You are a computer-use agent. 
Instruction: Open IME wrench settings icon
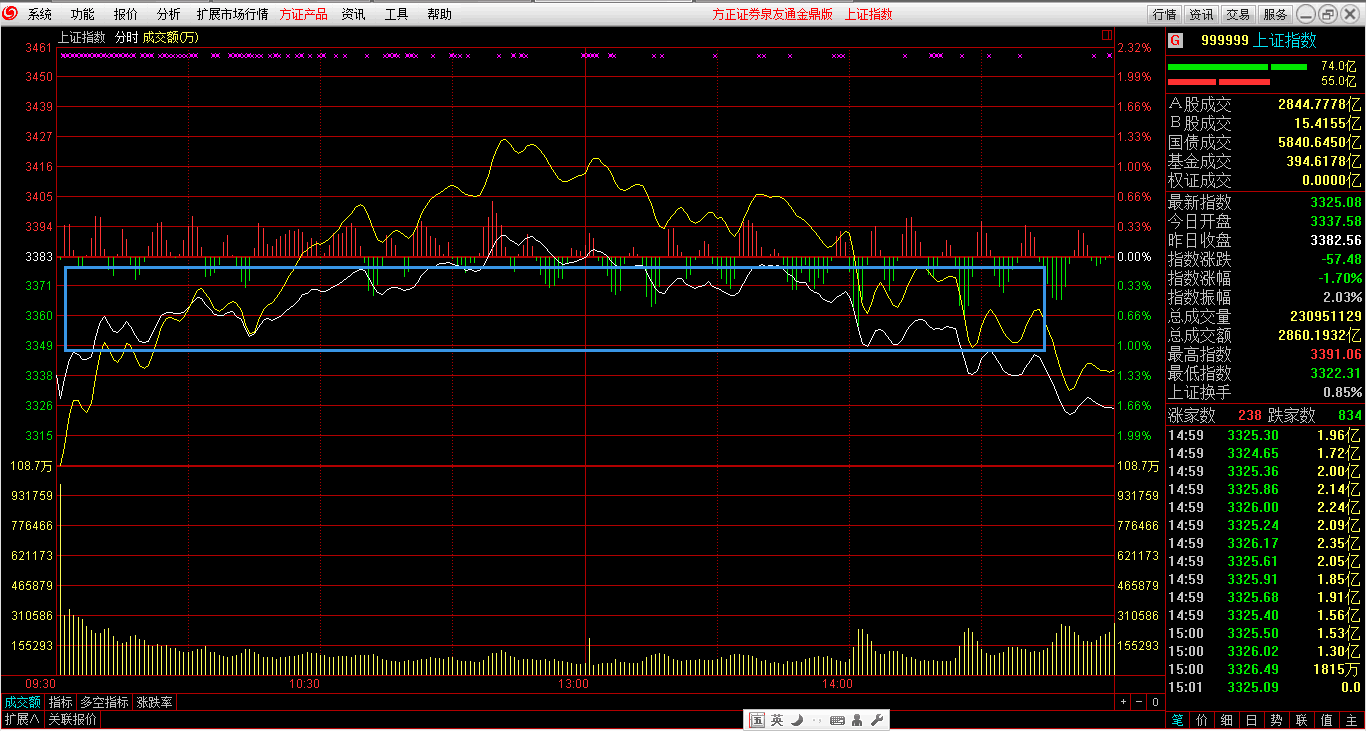click(877, 720)
